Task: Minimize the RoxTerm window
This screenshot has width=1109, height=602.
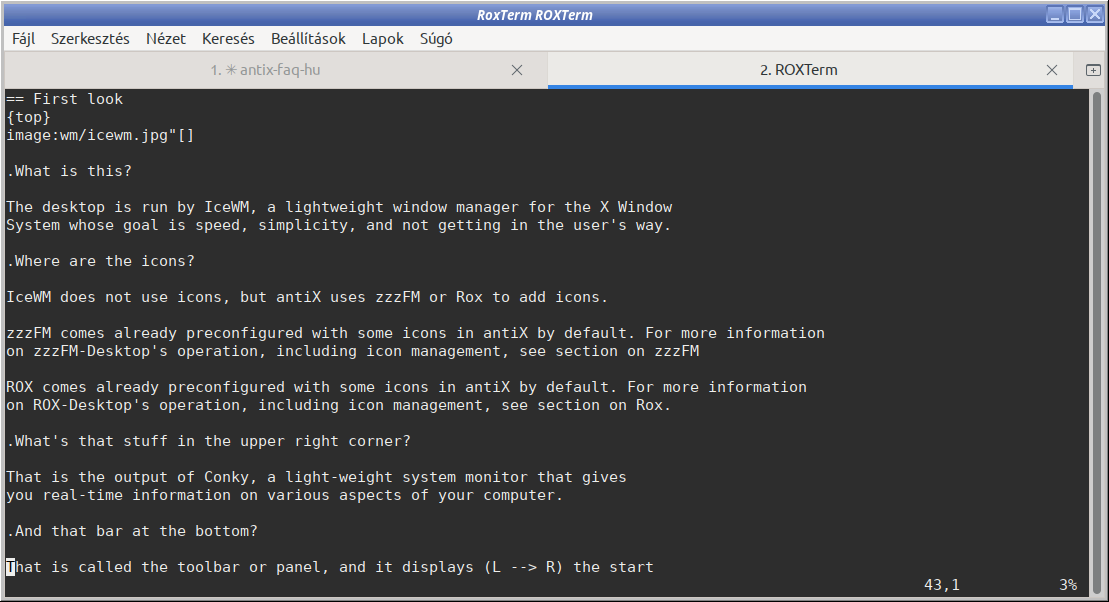Action: click(x=1055, y=14)
